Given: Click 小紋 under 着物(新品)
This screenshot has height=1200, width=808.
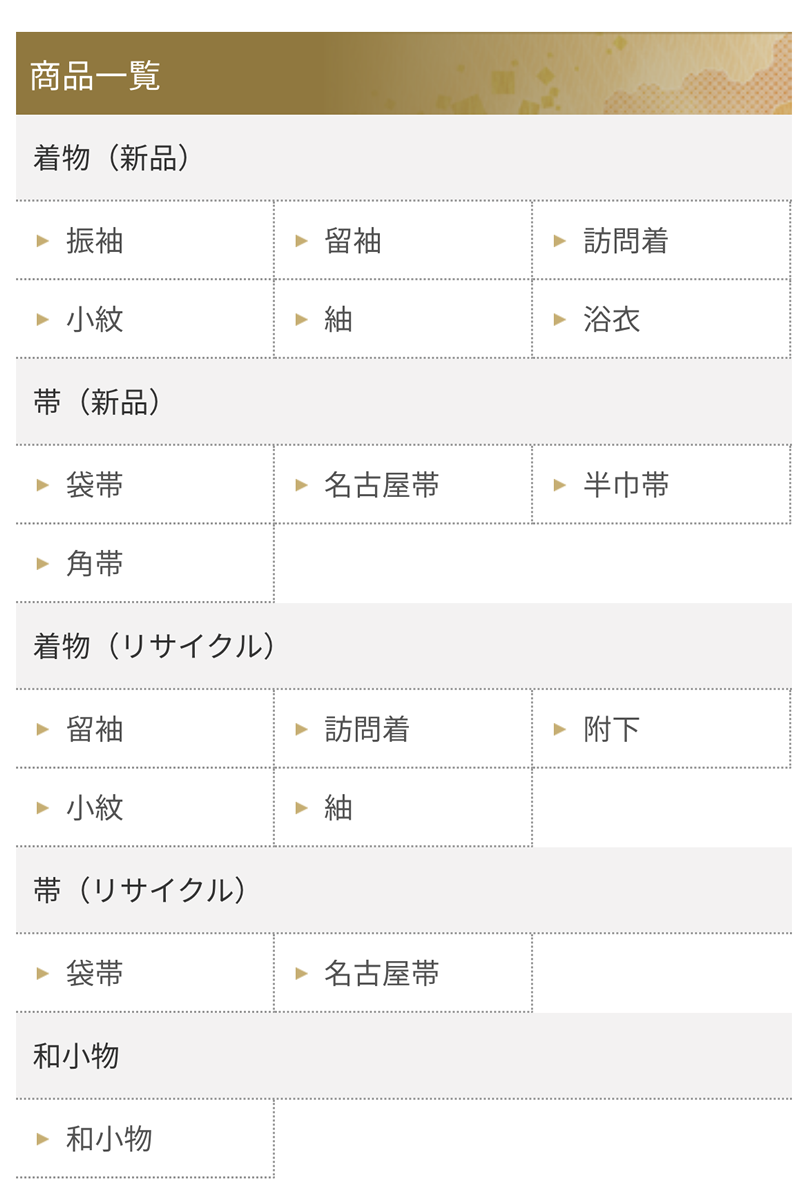Looking at the screenshot, I should coord(145,319).
